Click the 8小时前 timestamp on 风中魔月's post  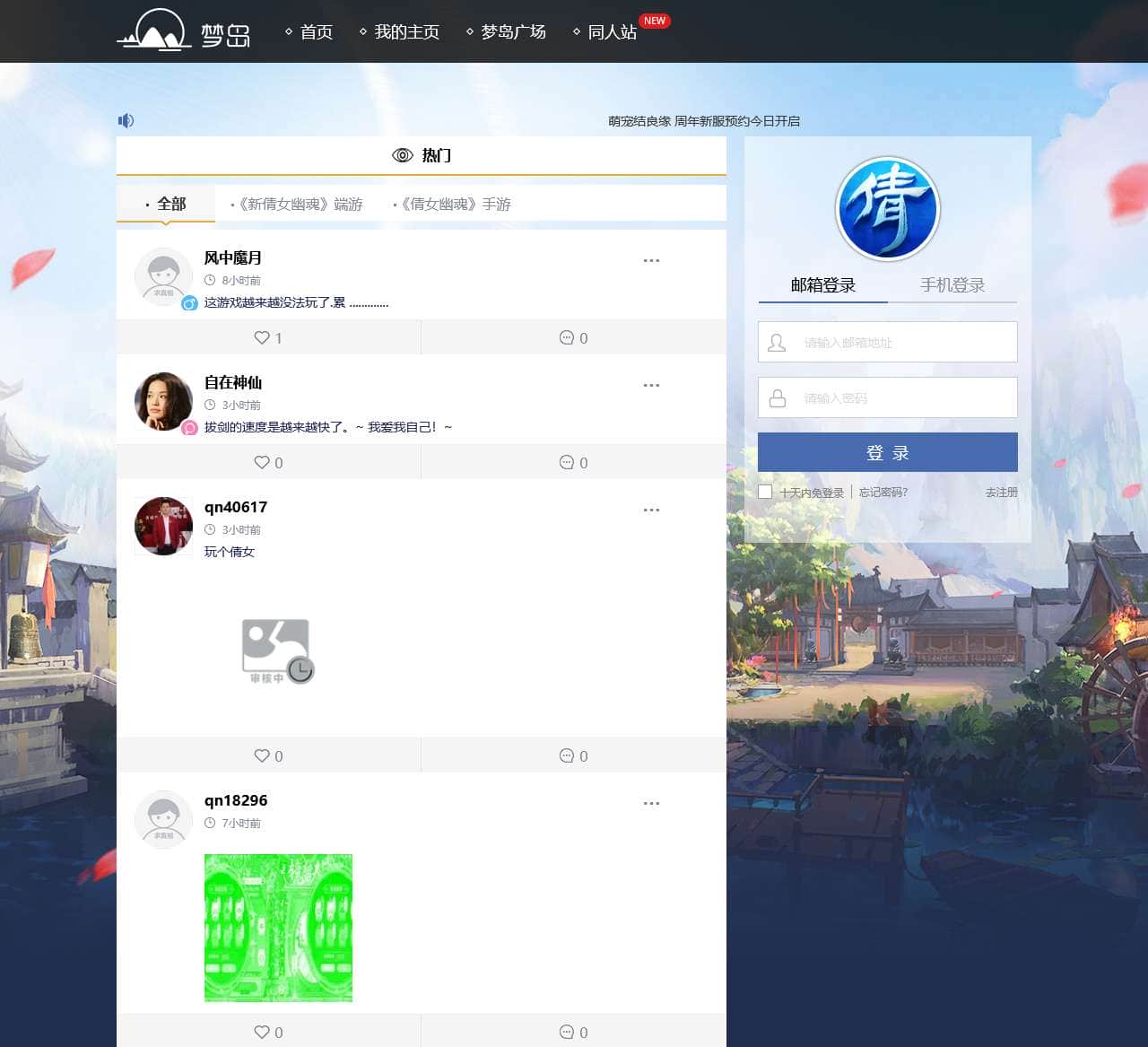coord(241,281)
